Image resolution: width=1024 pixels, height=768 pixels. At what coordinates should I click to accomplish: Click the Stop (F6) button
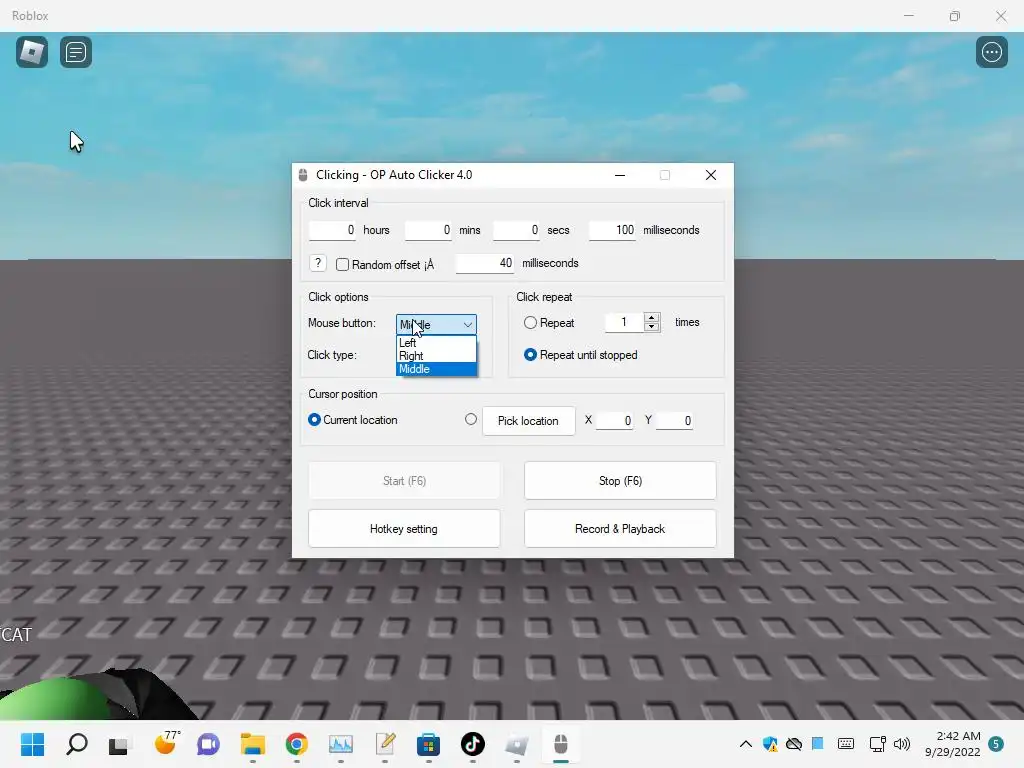620,481
